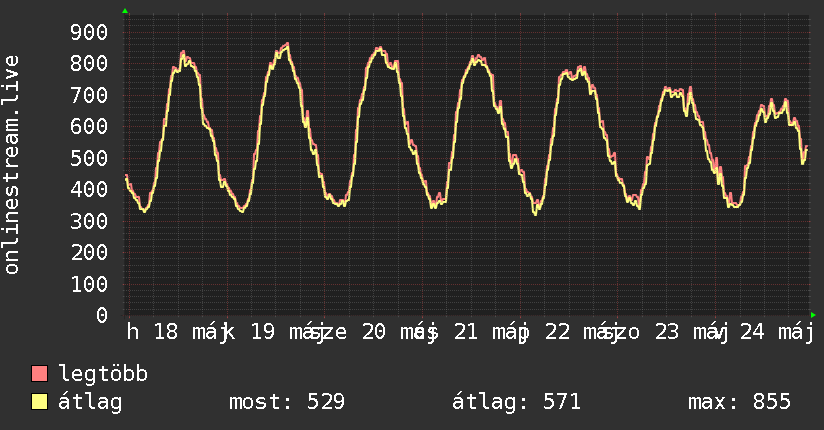824x430 pixels.
Task: Click the 200 y-axis label
Action: point(89,253)
